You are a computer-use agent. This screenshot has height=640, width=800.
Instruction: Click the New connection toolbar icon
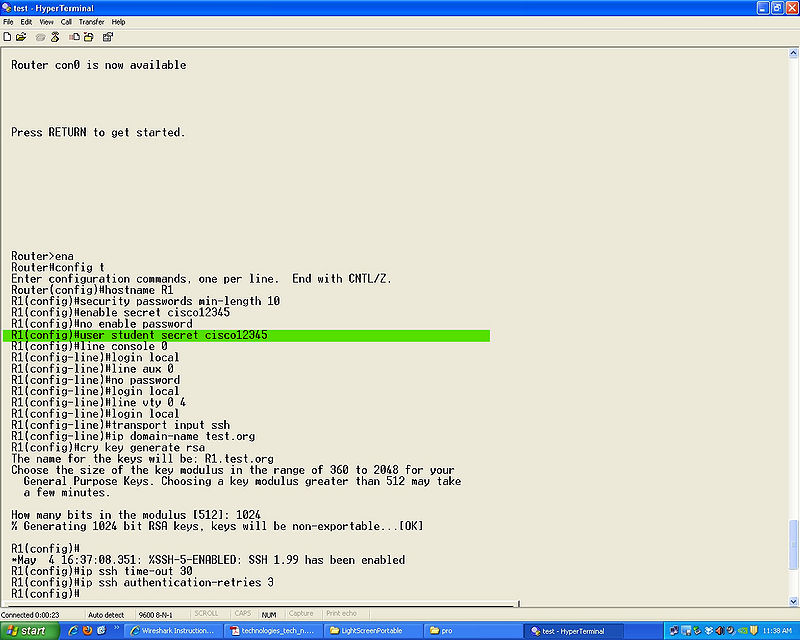click(7, 37)
